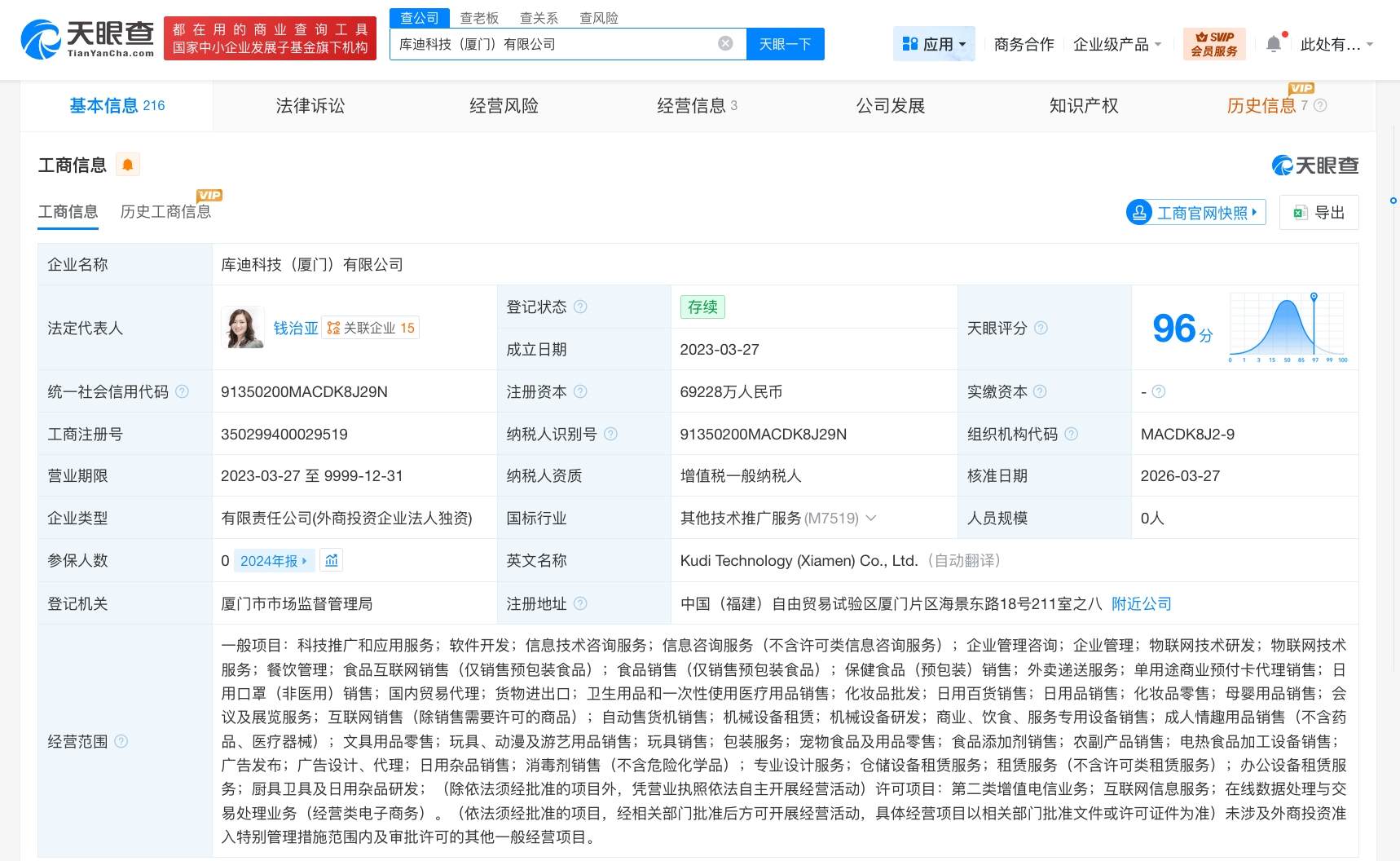Click the help icon beside 登记状态
The width and height of the screenshot is (1400, 861).
(580, 307)
